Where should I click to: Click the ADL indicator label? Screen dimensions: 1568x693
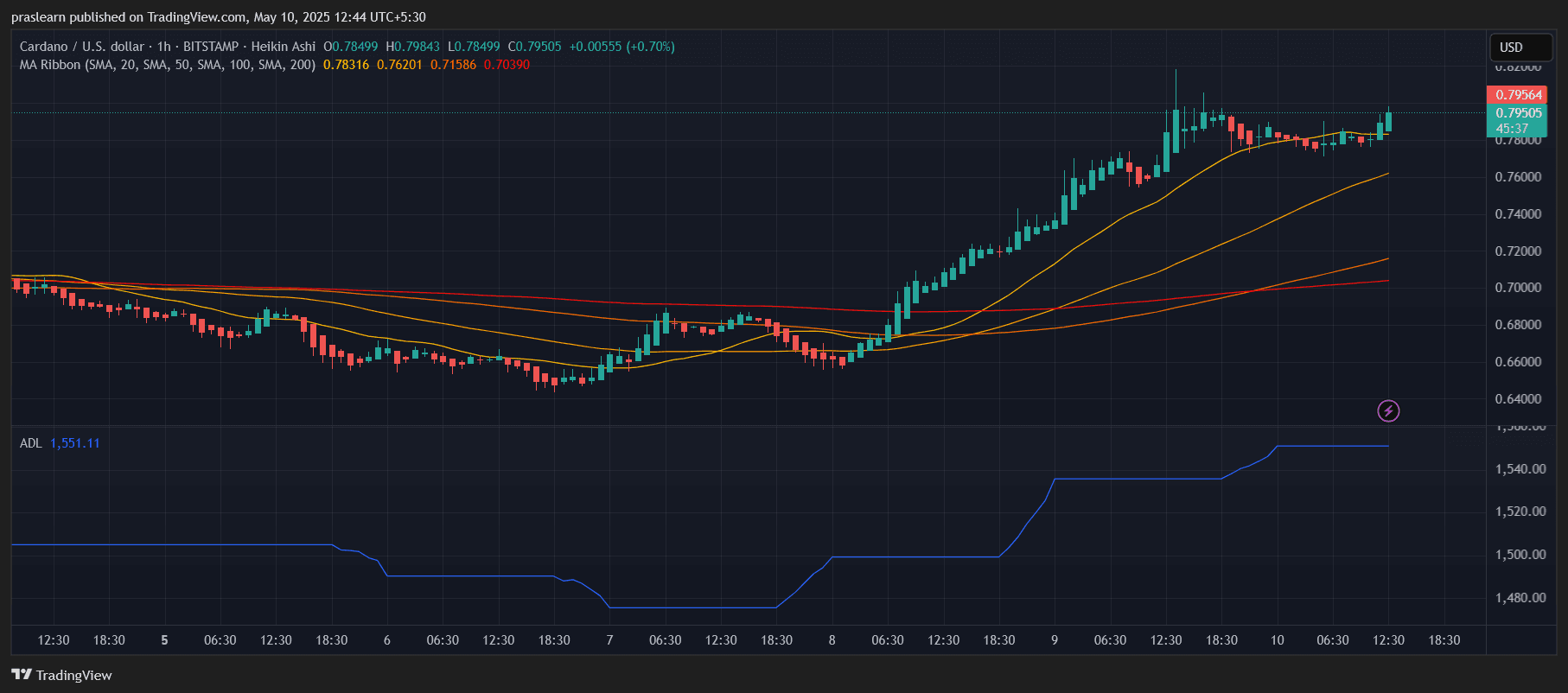coord(30,443)
